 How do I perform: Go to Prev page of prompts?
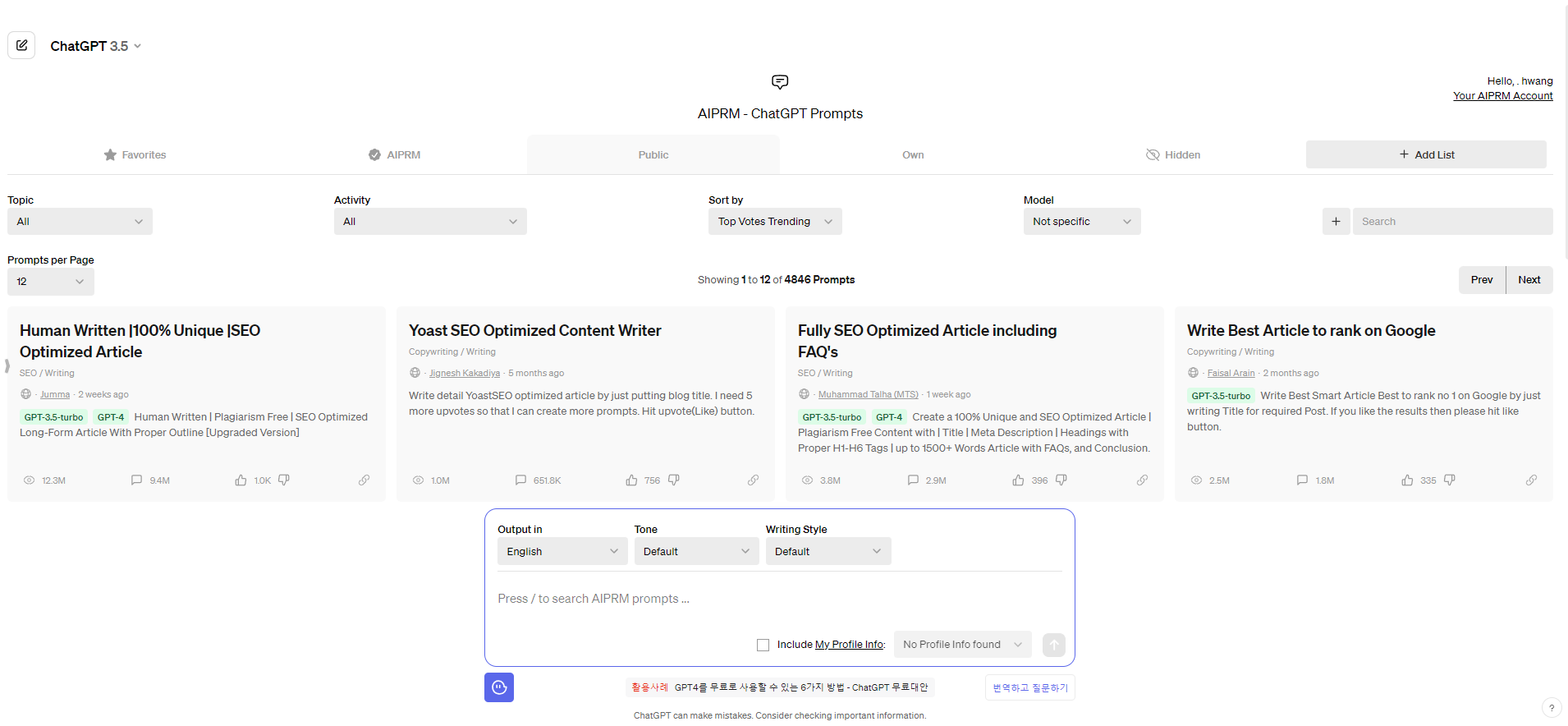[x=1482, y=280]
